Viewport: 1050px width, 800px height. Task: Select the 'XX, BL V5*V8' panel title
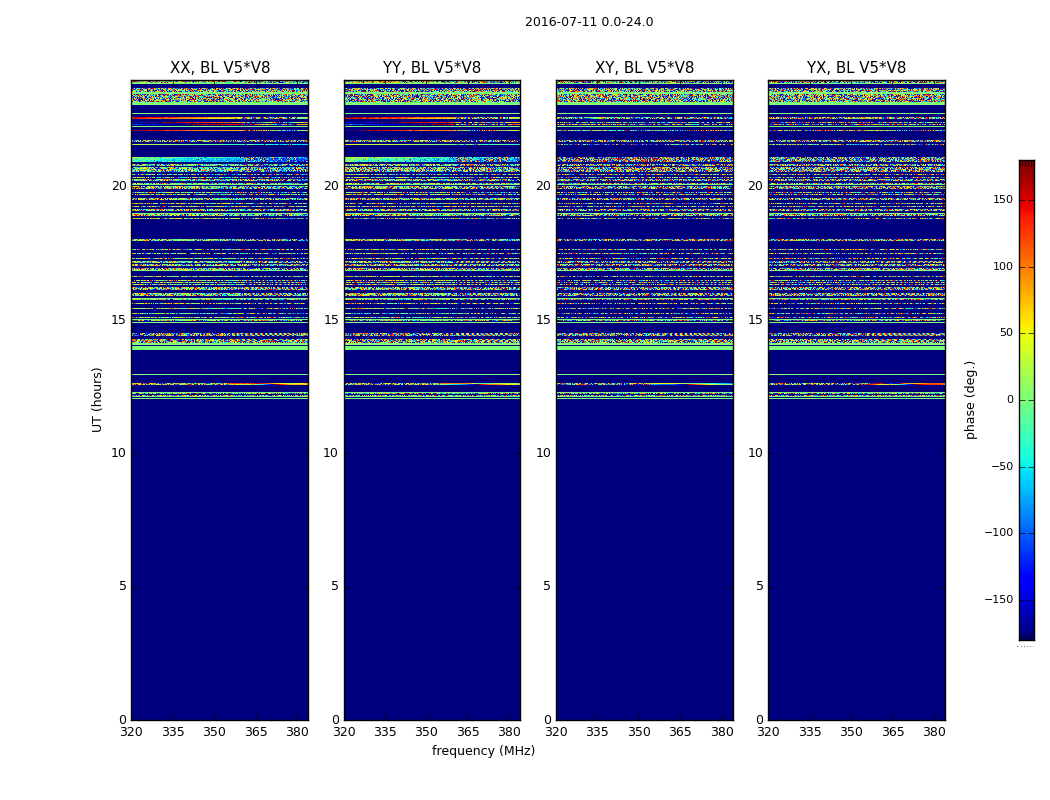point(220,68)
